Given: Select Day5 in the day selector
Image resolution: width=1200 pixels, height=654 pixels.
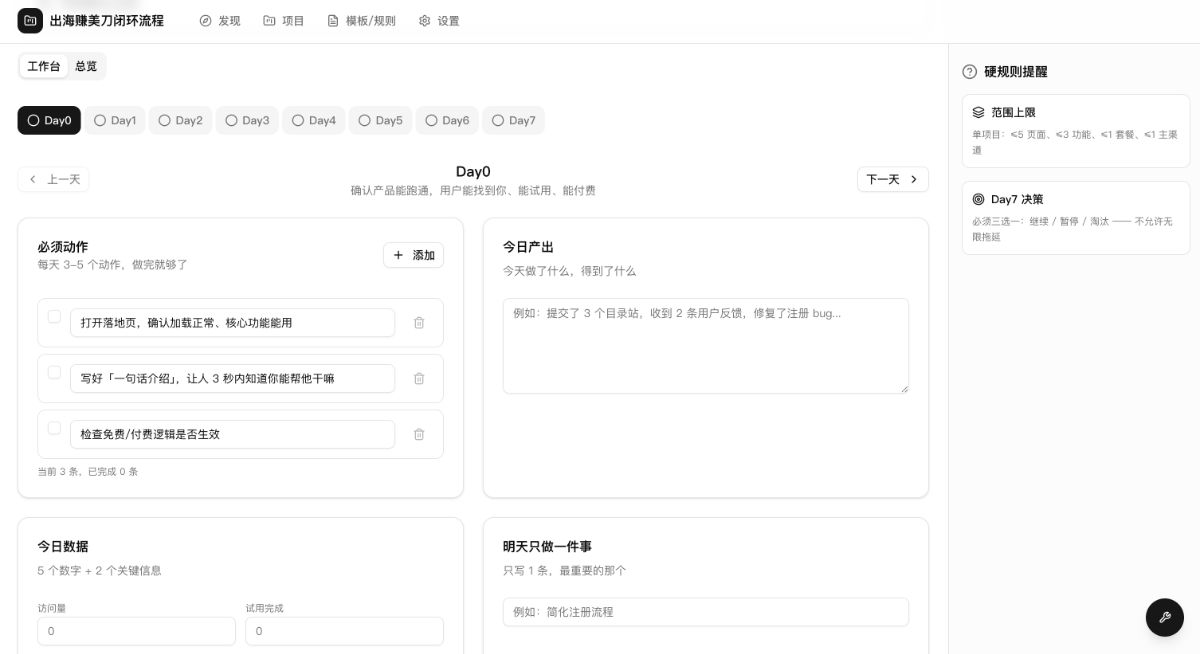Looking at the screenshot, I should (379, 119).
